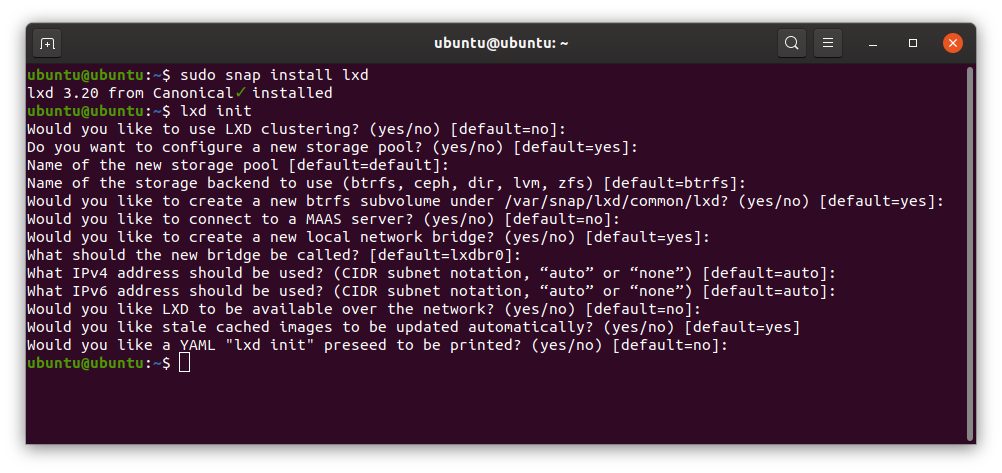Click the IPv6 address question line
This screenshot has height=473, width=1002.
431,291
